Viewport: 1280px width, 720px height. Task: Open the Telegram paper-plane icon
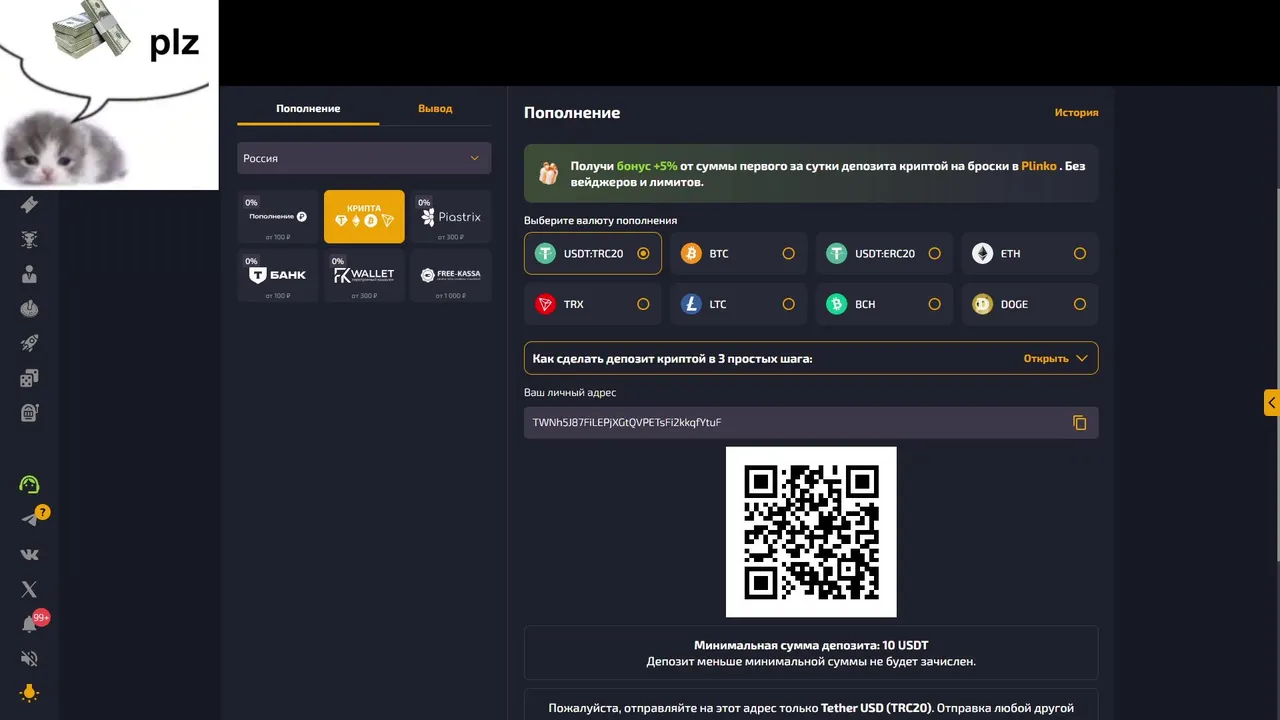click(x=30, y=519)
